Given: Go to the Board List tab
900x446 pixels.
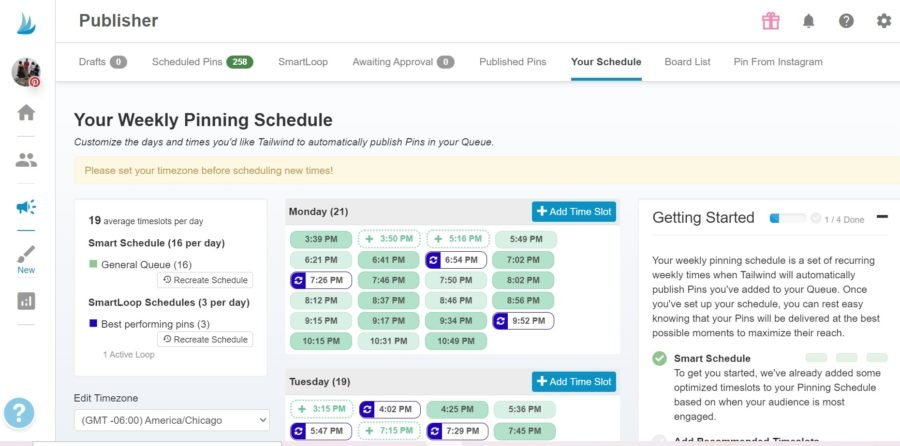Looking at the screenshot, I should [x=687, y=62].
